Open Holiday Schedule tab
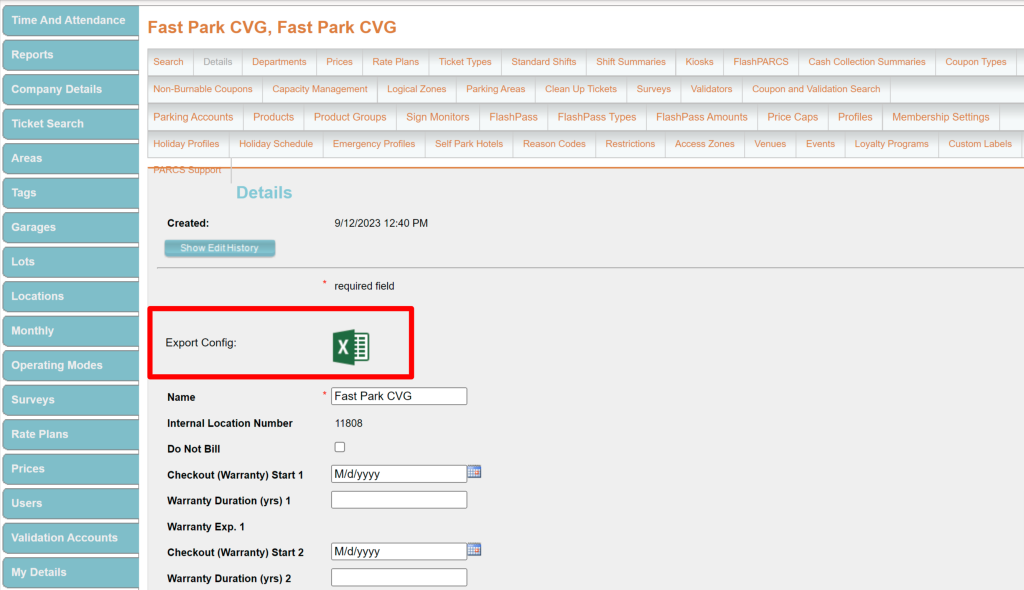 coord(276,144)
